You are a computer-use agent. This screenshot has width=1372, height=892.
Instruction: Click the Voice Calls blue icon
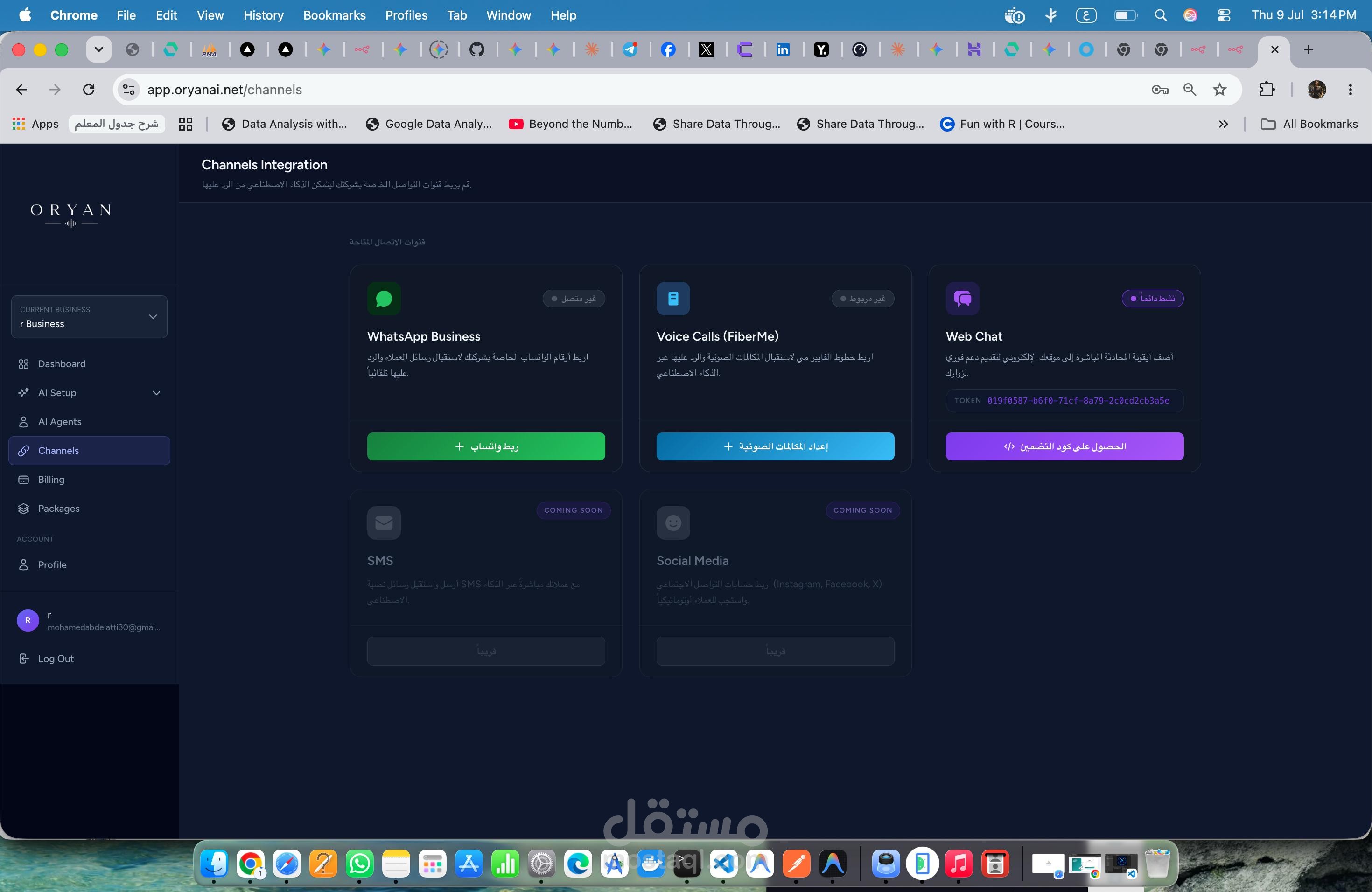pos(673,299)
